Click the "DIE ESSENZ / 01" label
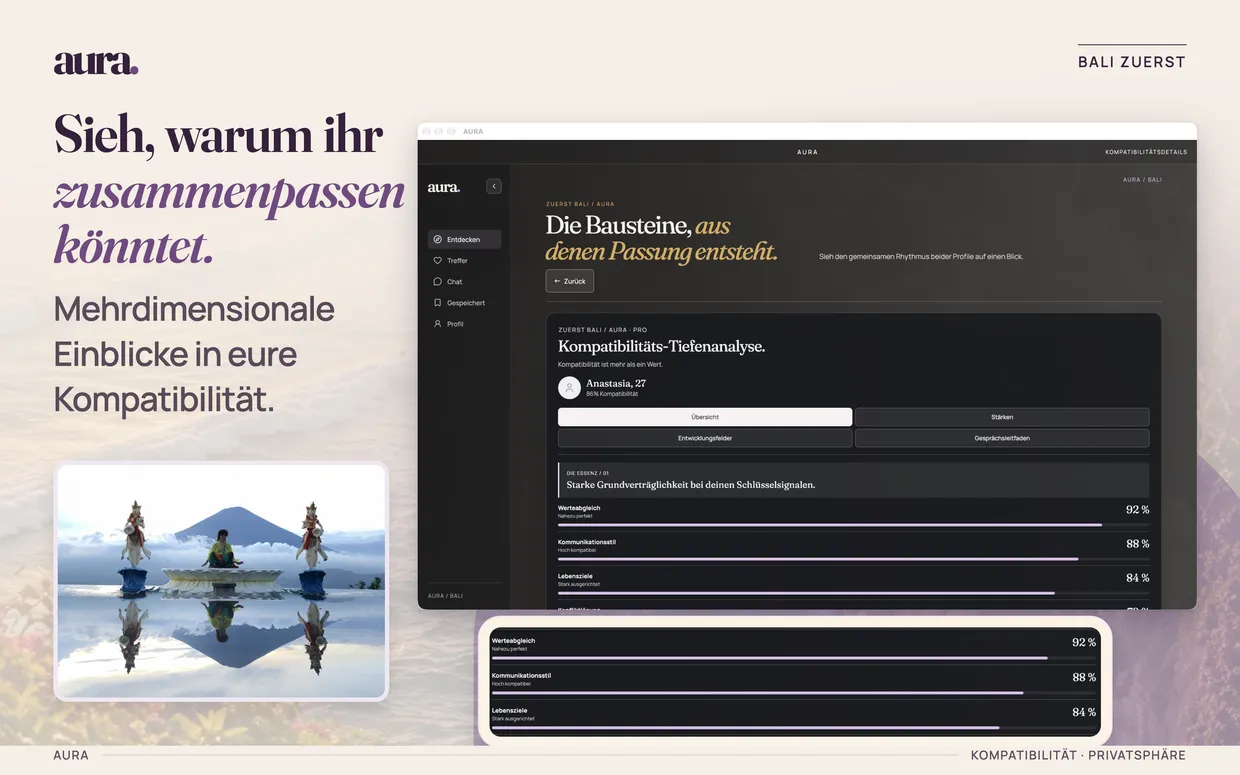The image size is (1240, 775). [588, 473]
